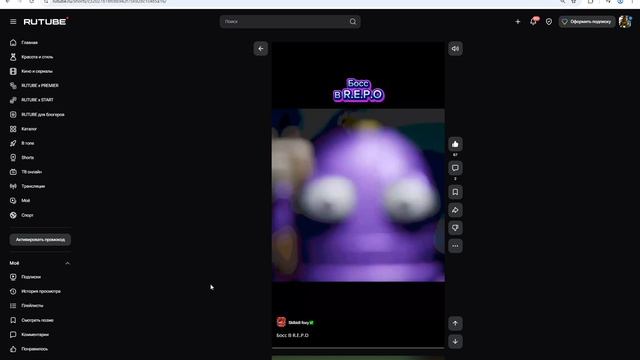640x360 pixels.
Task: Go to previous short with up arrow
Action: [455, 323]
